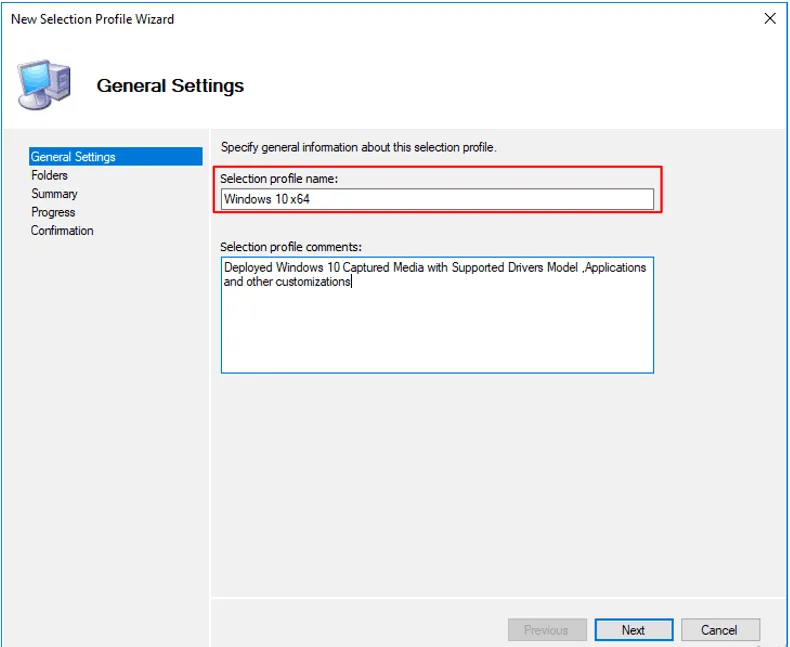Click the Next button
This screenshot has width=790, height=647.
coord(634,630)
